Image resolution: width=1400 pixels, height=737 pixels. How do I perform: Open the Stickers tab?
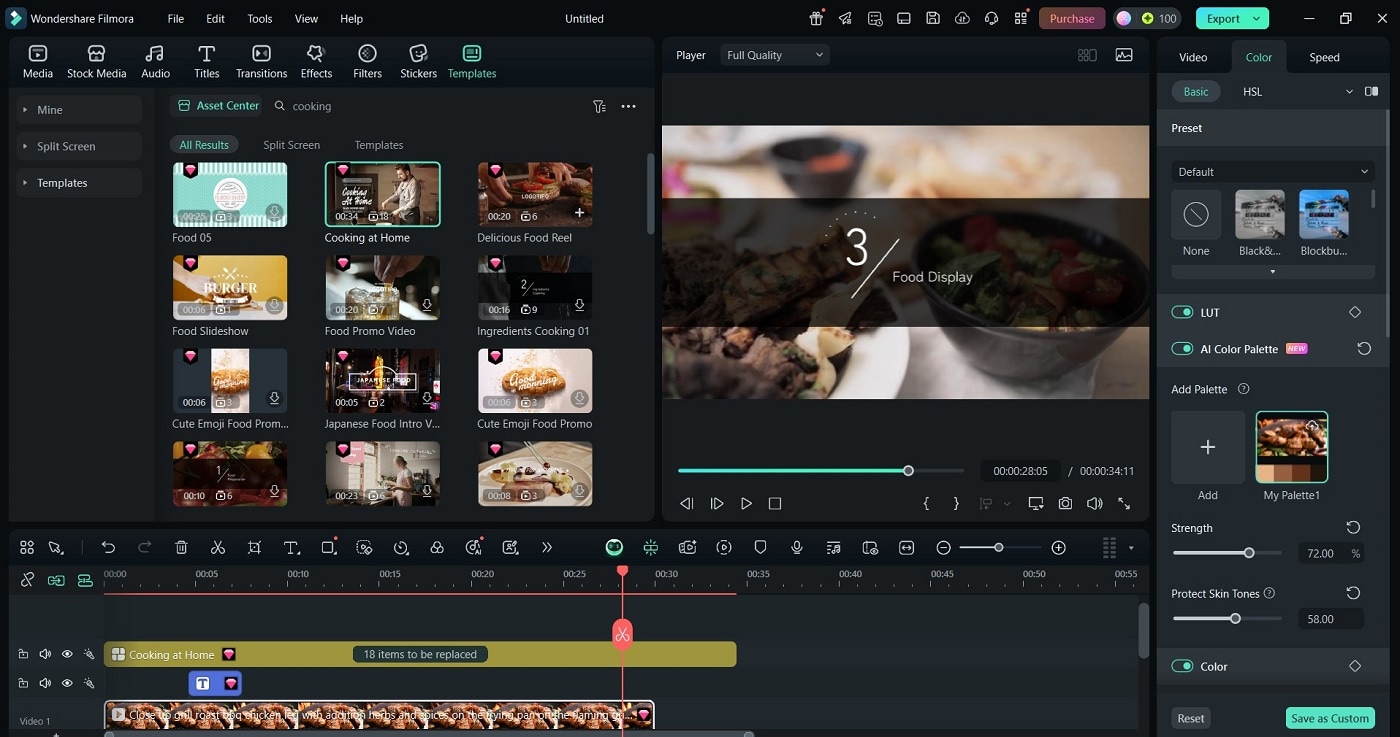418,61
